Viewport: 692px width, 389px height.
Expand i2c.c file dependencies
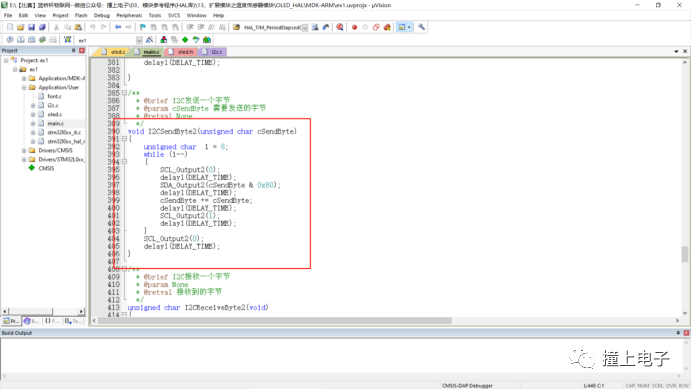(33, 106)
